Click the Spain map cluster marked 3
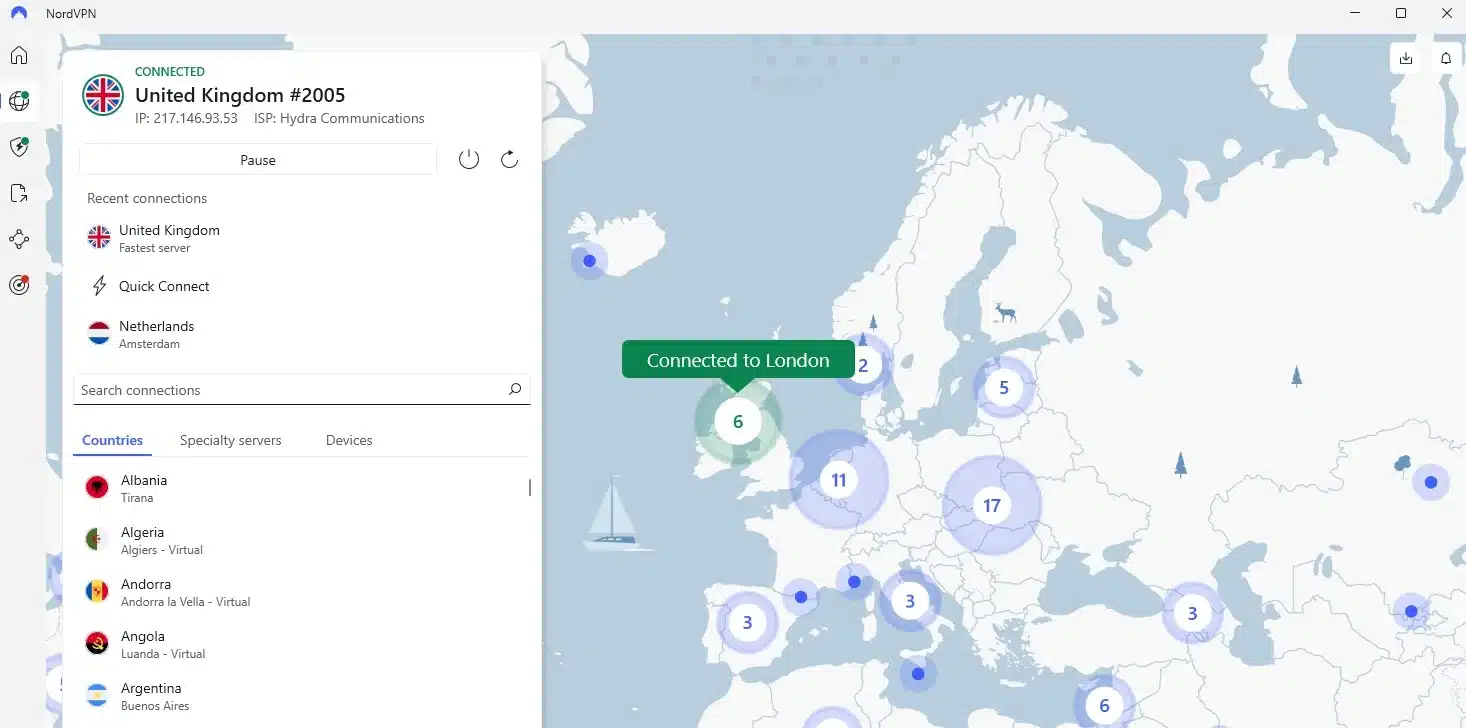The width and height of the screenshot is (1466, 728). pyautogui.click(x=747, y=623)
